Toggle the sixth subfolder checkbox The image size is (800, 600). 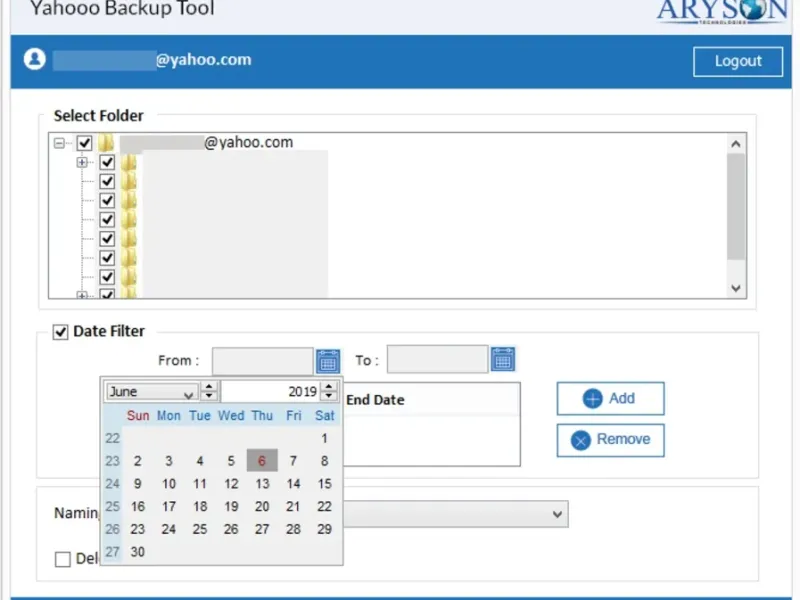(x=107, y=258)
